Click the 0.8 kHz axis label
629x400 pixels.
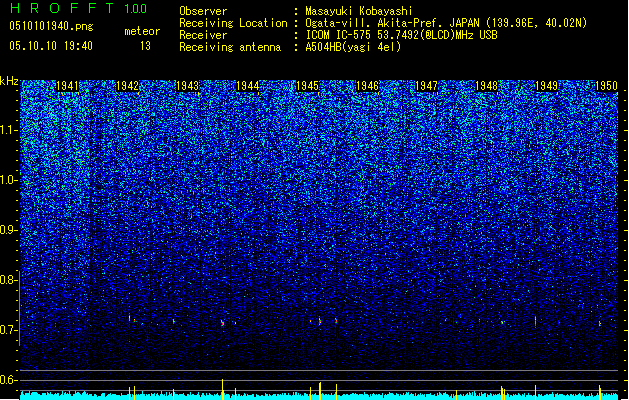(x=8, y=280)
